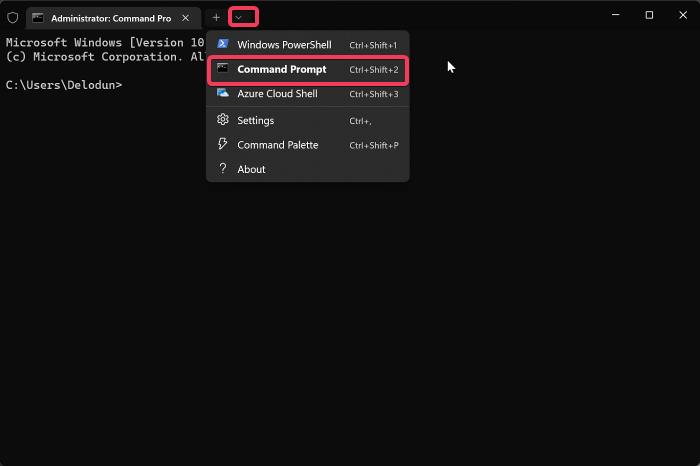The width and height of the screenshot is (700, 466).
Task: Click the Settings gear icon
Action: pyautogui.click(x=222, y=120)
